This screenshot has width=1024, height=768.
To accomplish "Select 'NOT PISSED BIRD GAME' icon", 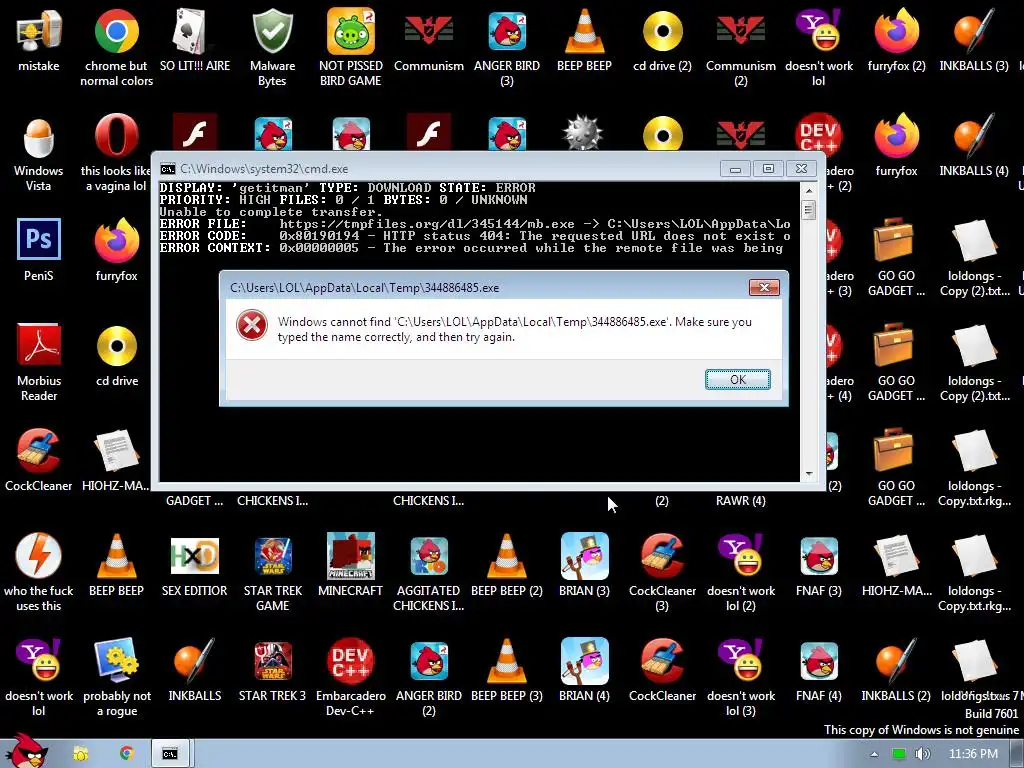I will pyautogui.click(x=351, y=47).
